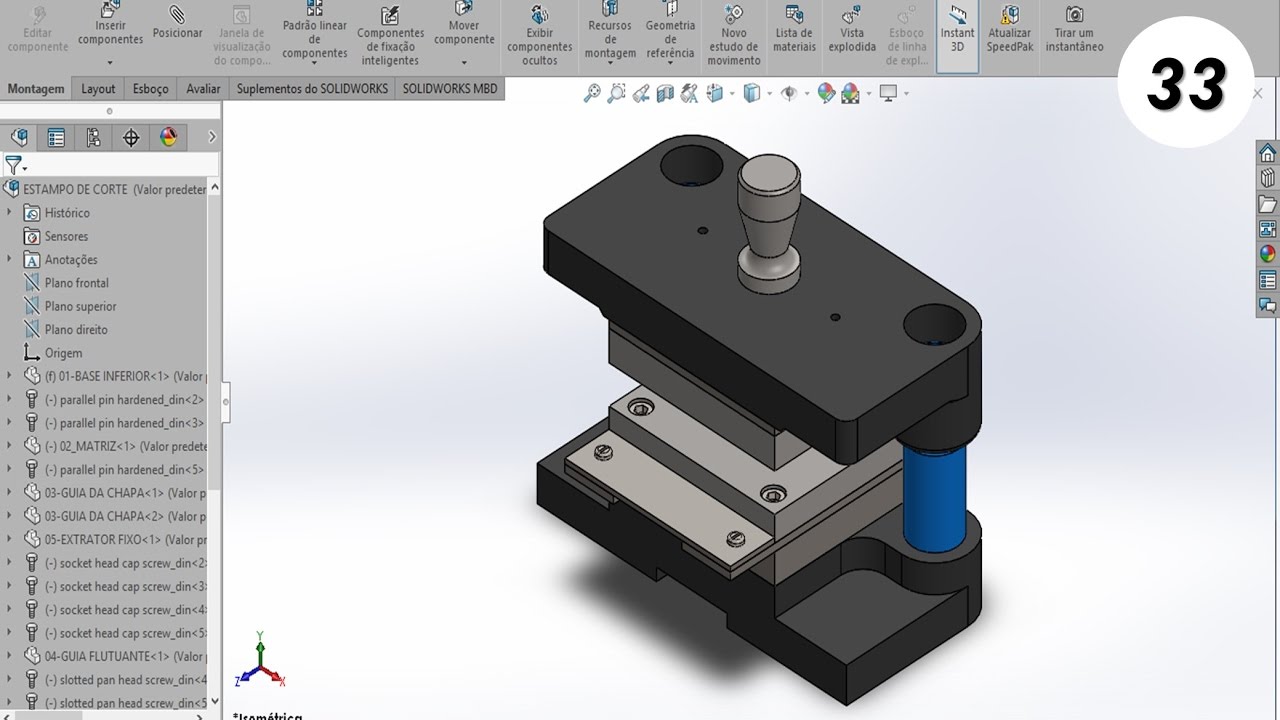Open Custom Properties in task pane
Screen dimensions: 1280x720
click(1267, 280)
